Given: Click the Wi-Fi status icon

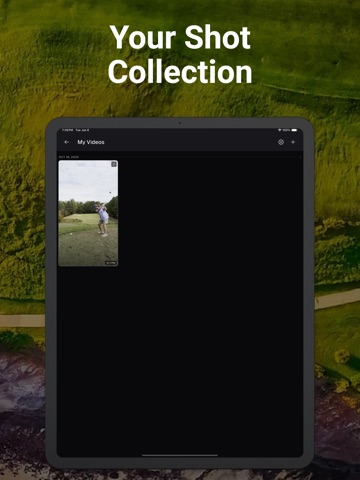Looking at the screenshot, I should click(279, 130).
